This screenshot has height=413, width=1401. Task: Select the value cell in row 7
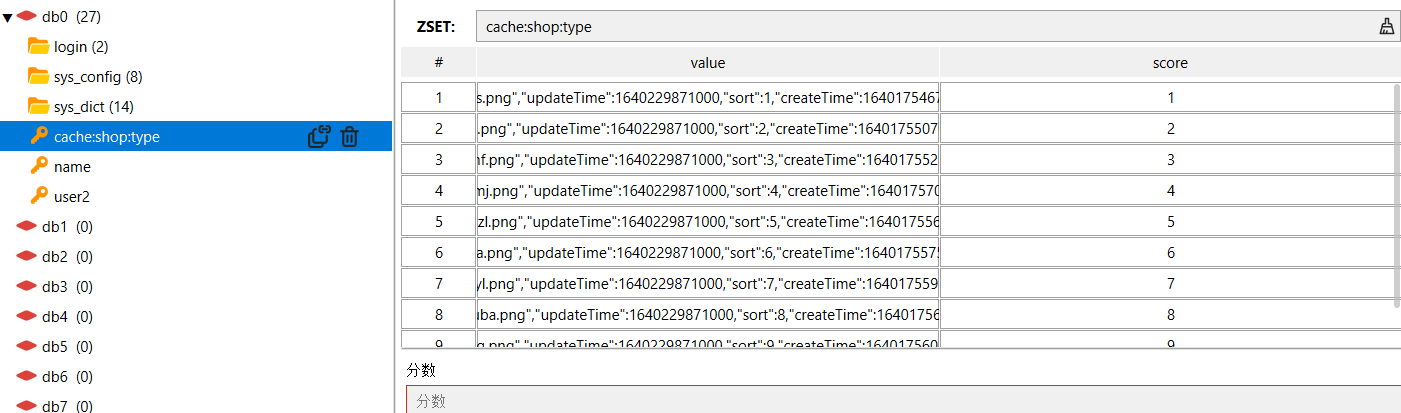coord(708,284)
